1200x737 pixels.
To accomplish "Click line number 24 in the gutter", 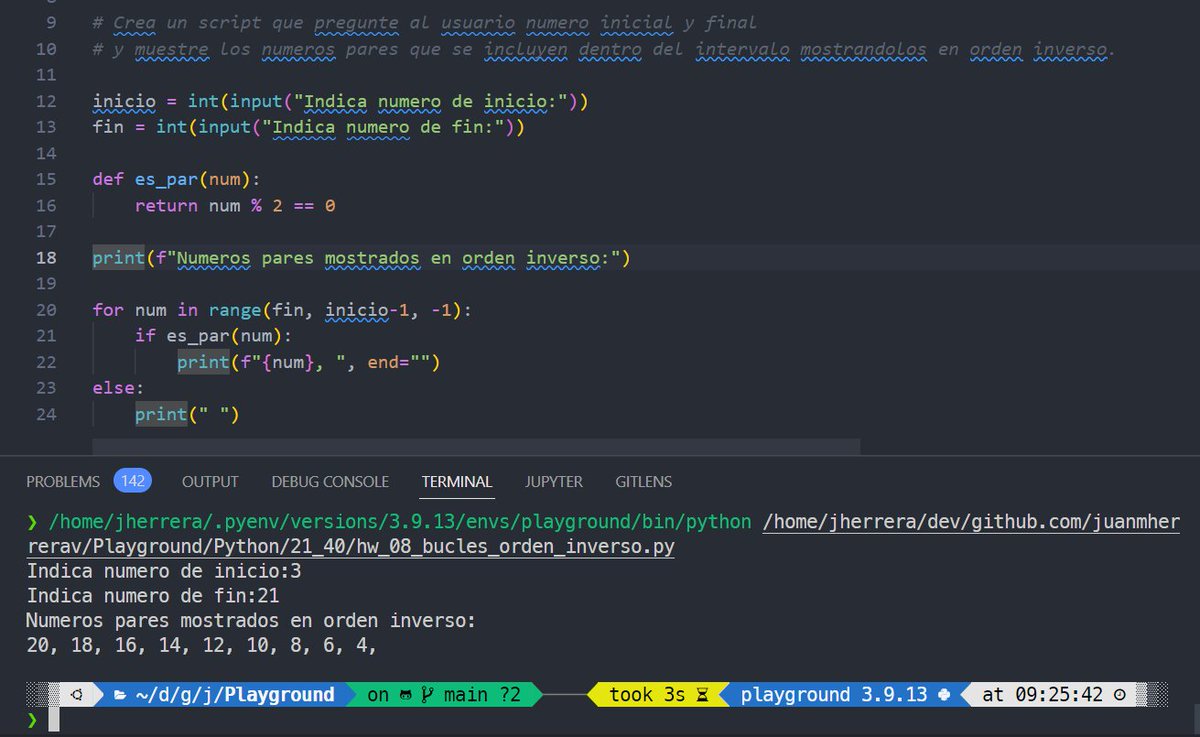I will 47,414.
